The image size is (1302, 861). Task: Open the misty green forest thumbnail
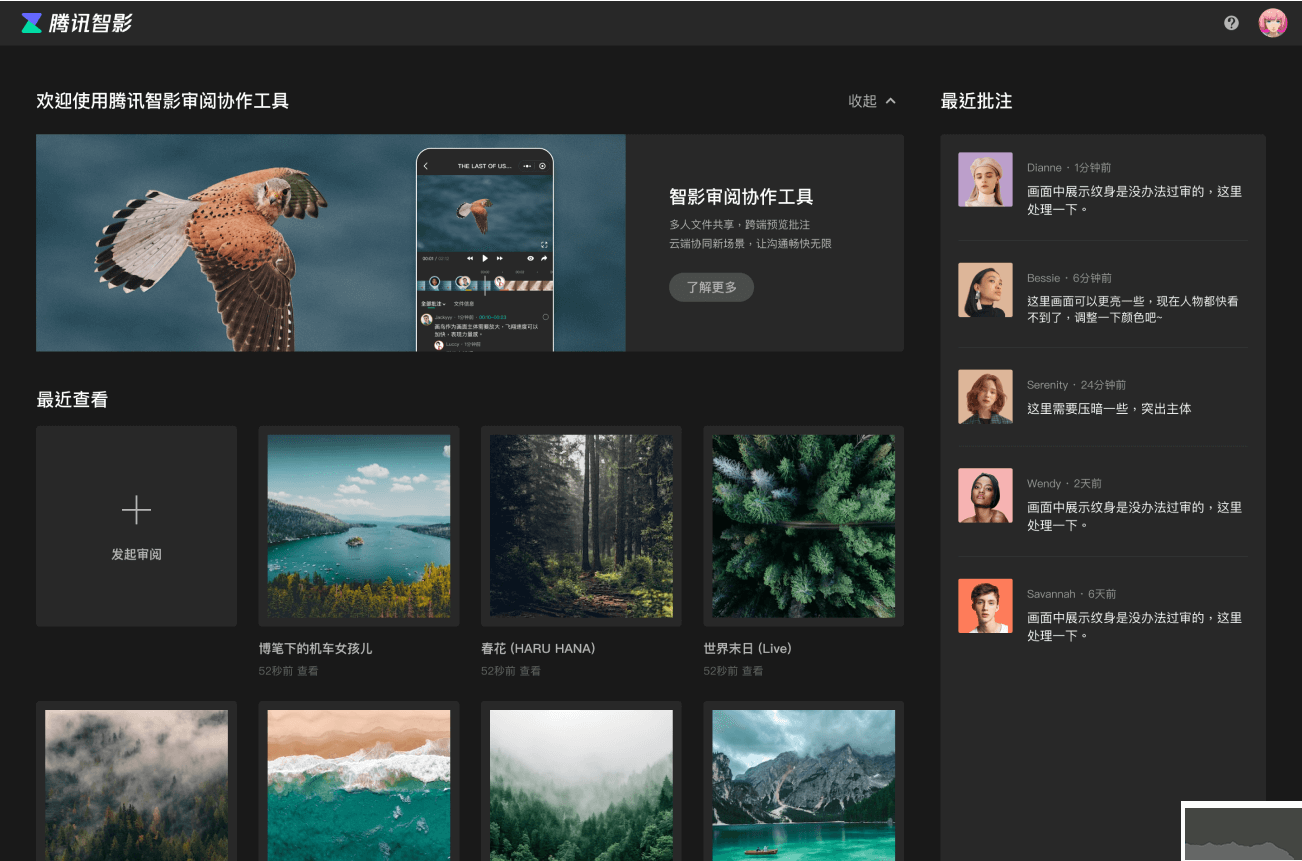point(581,785)
